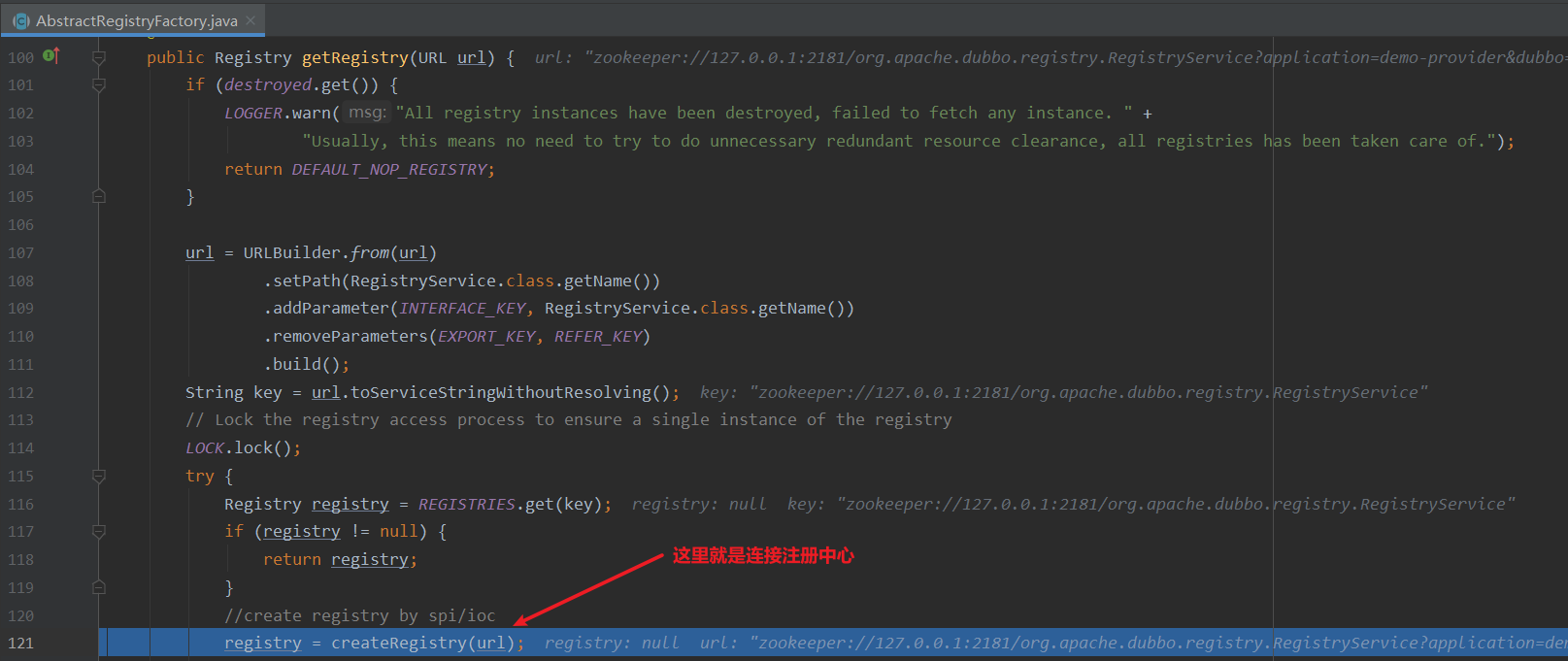Click the createRegistry method call on line 121
Image resolution: width=1568 pixels, height=661 pixels.
coord(398,644)
